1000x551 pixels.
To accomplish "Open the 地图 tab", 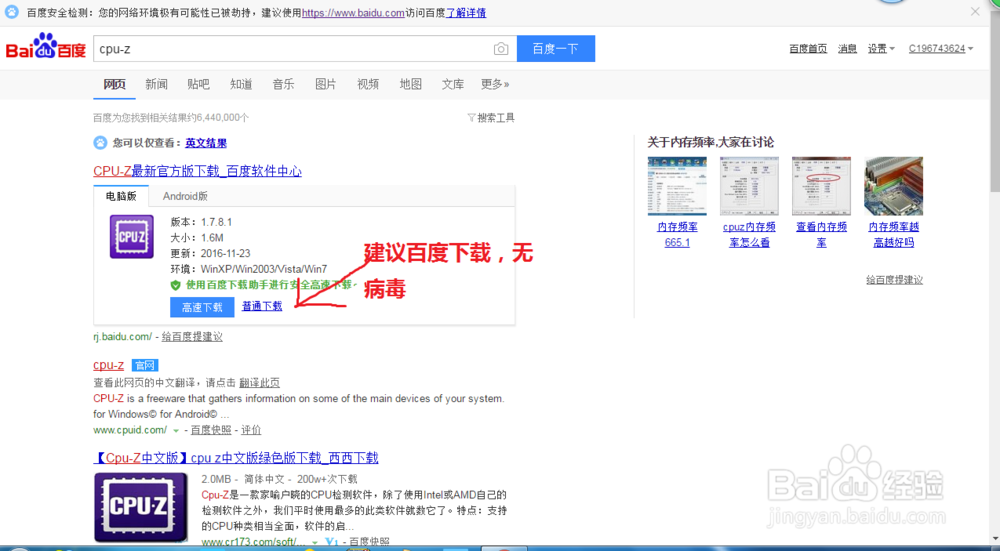I will click(411, 84).
